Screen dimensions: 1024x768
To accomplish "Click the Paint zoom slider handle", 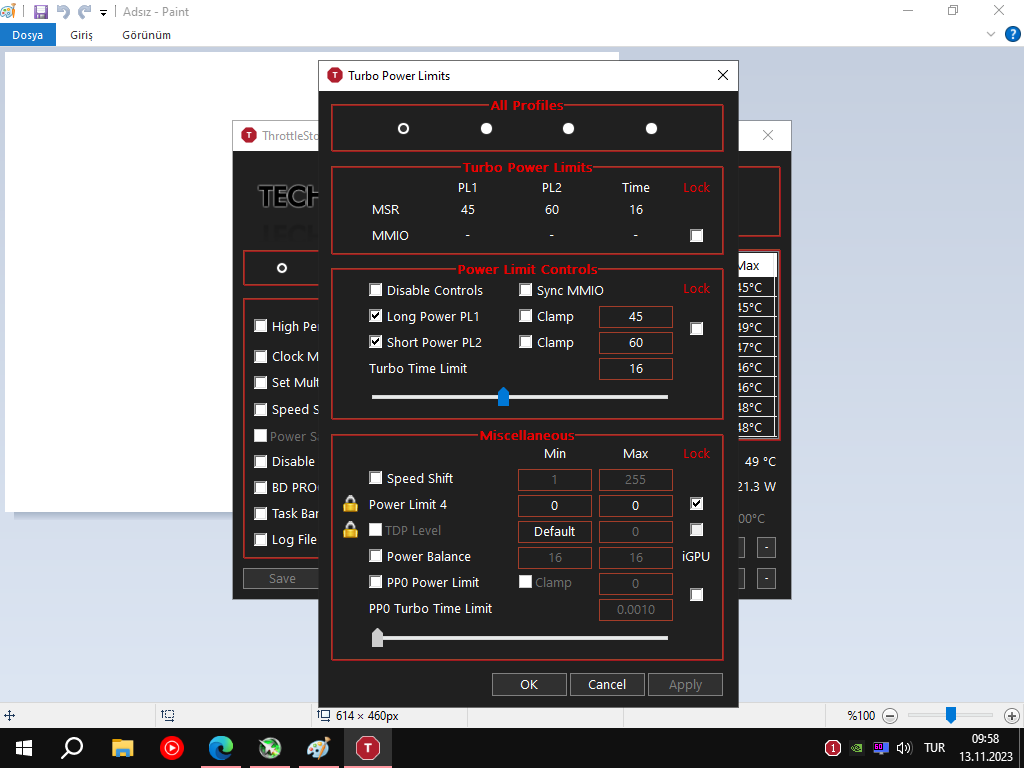I will pos(951,716).
